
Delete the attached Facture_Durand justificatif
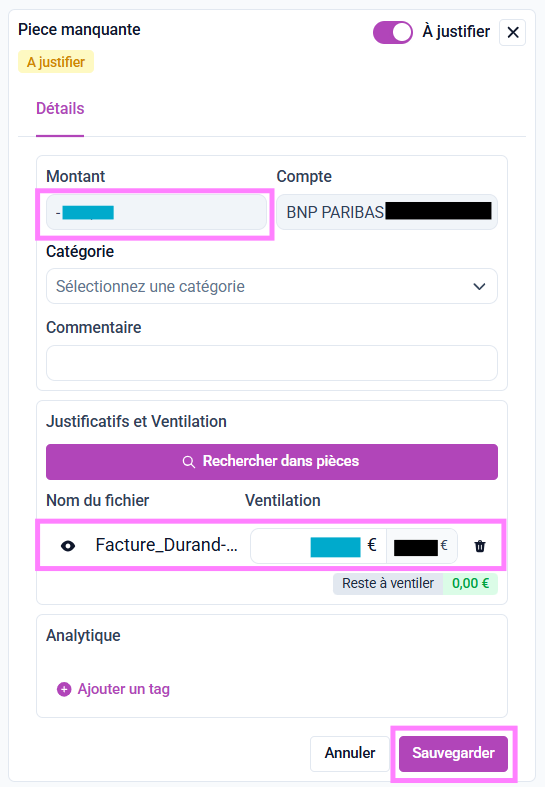pyautogui.click(x=480, y=546)
